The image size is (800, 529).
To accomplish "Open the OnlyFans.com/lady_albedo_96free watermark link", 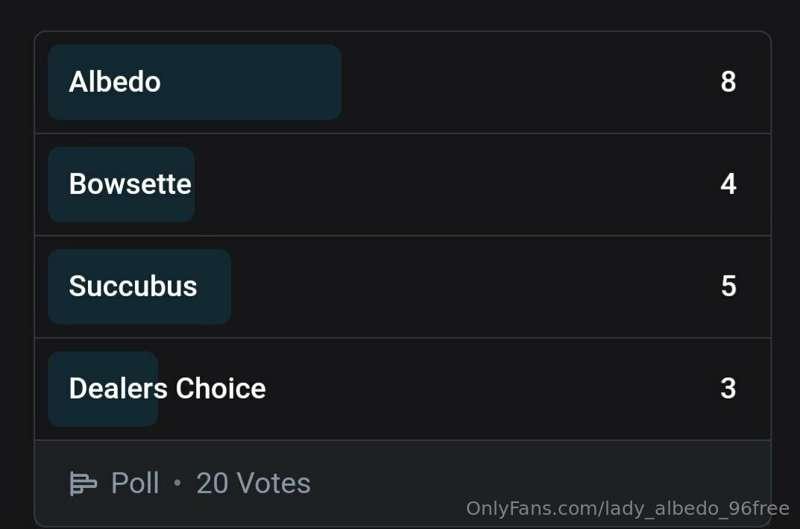I will point(628,509).
